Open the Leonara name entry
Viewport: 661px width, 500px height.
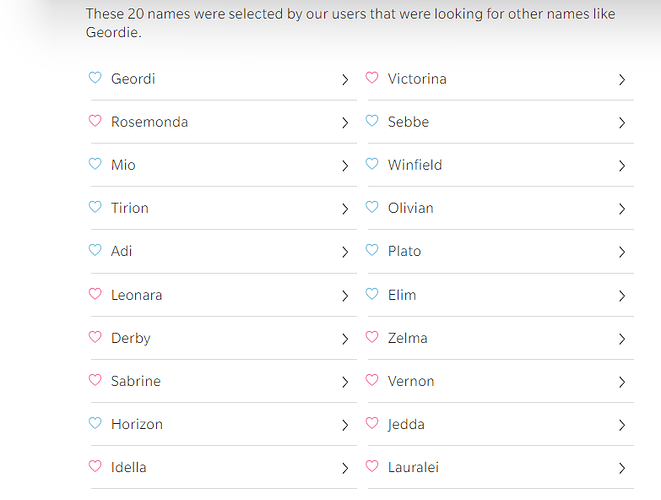pos(223,295)
